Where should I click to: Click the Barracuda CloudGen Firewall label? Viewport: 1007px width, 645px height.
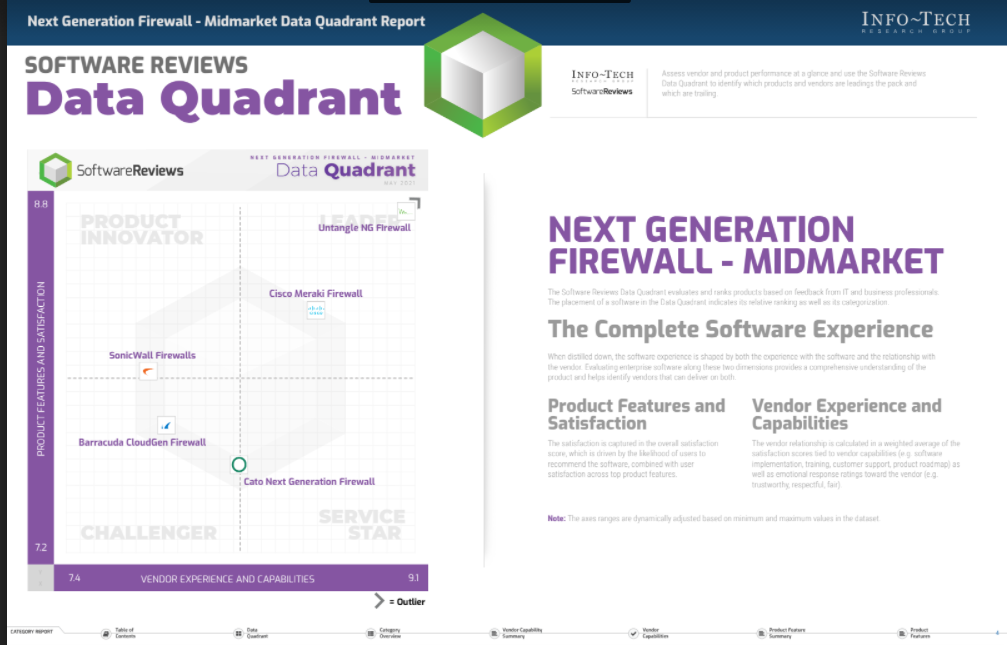pos(142,442)
